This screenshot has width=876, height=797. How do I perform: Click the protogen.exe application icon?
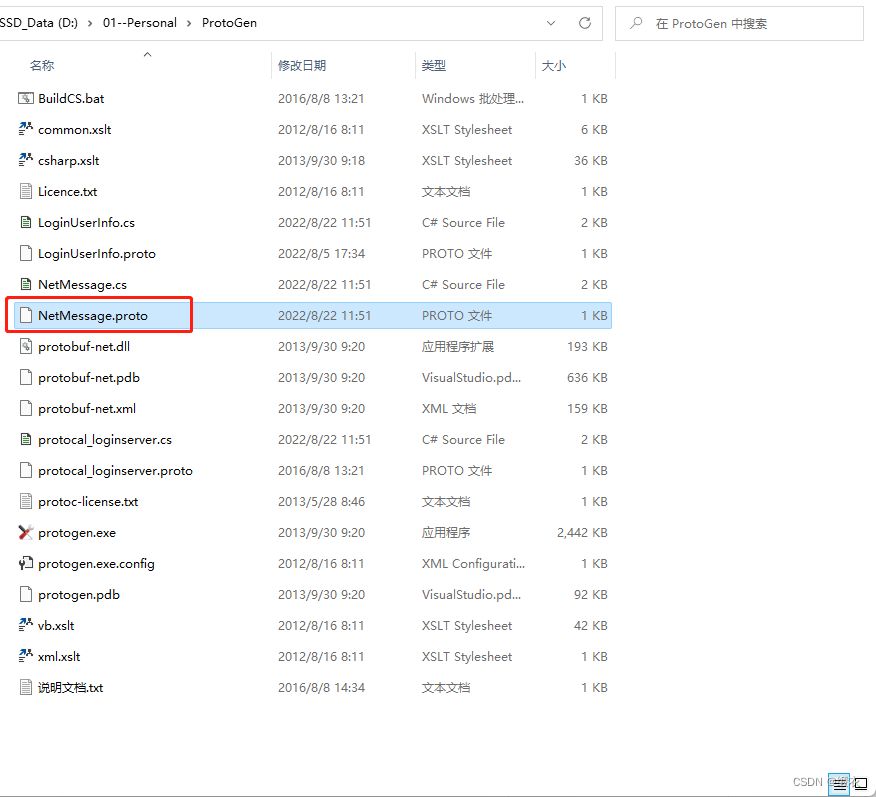click(x=24, y=532)
